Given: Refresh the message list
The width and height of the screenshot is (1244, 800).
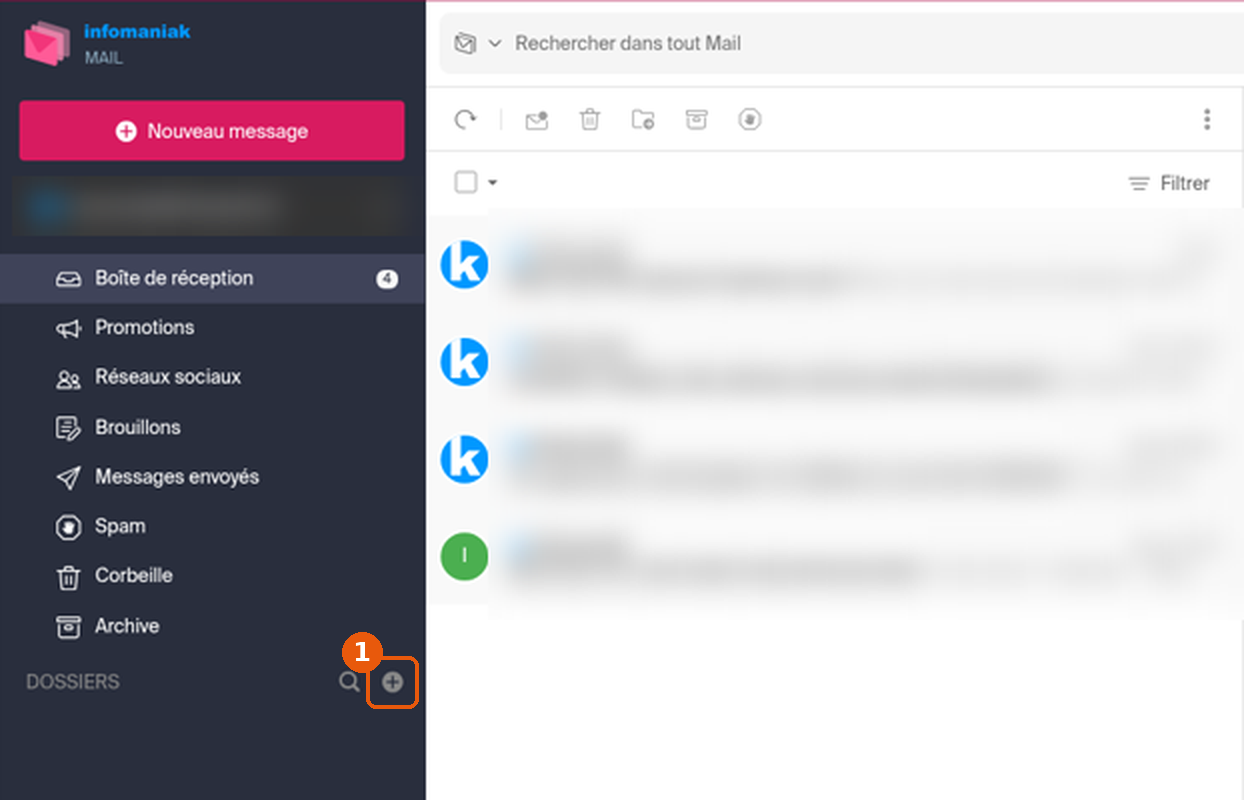Looking at the screenshot, I should coord(466,120).
